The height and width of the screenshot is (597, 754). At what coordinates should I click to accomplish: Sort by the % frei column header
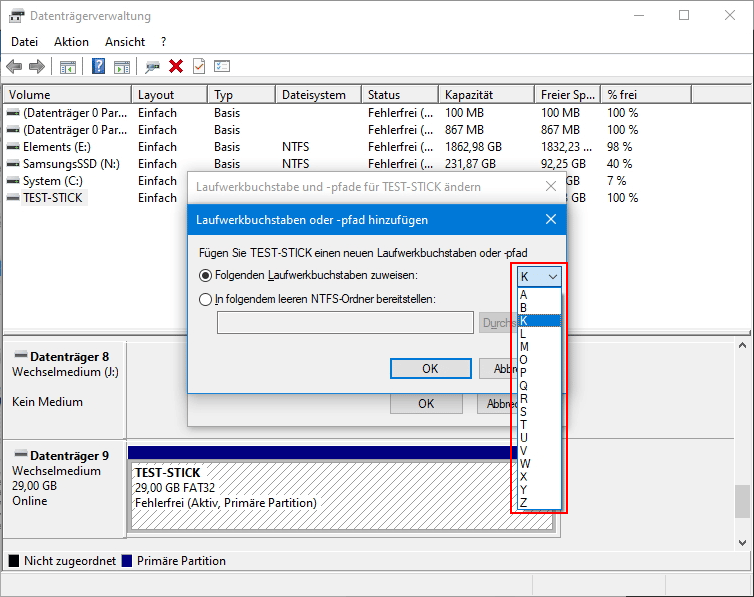tap(646, 95)
